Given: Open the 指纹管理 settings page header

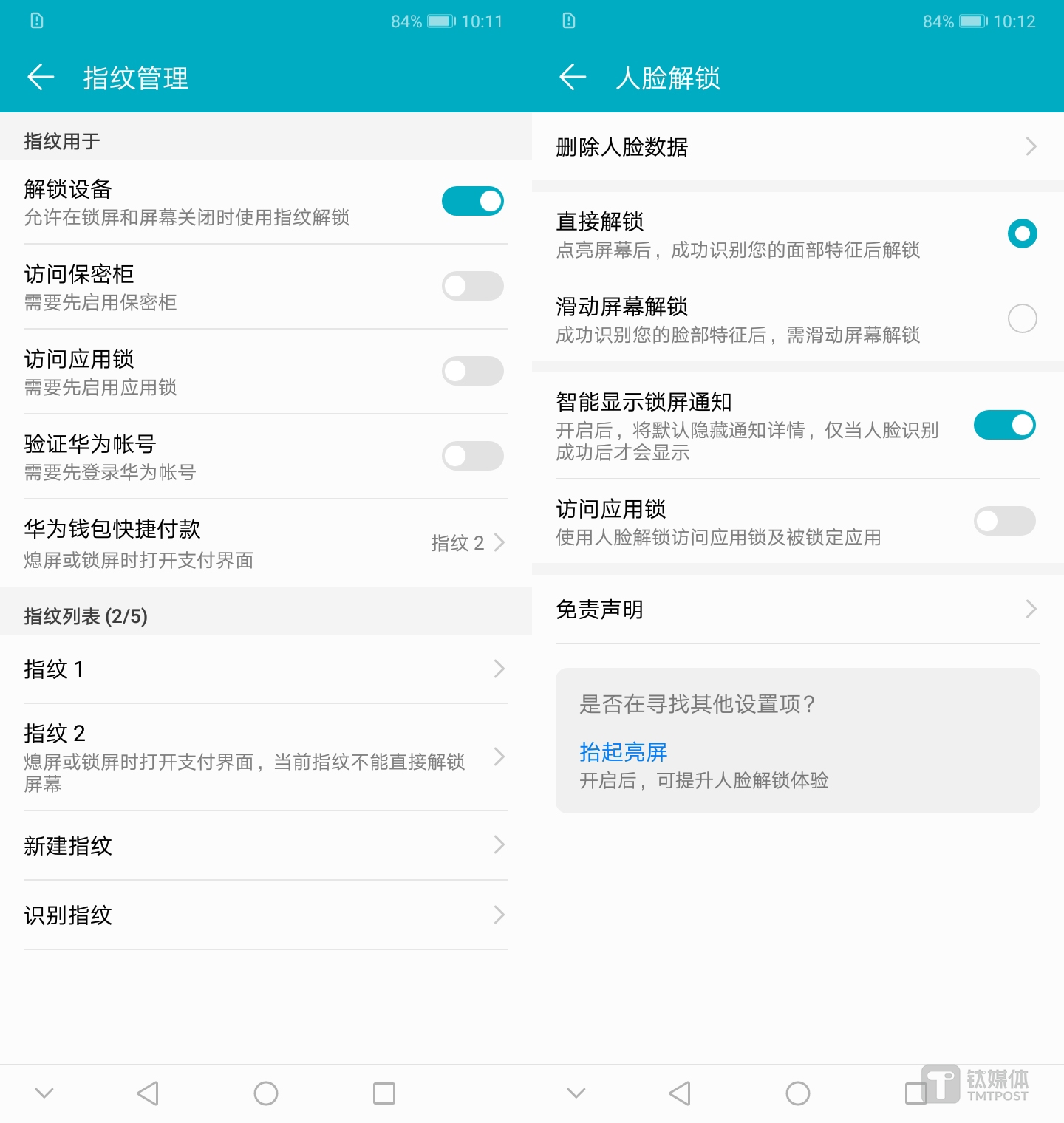Looking at the screenshot, I should (136, 78).
